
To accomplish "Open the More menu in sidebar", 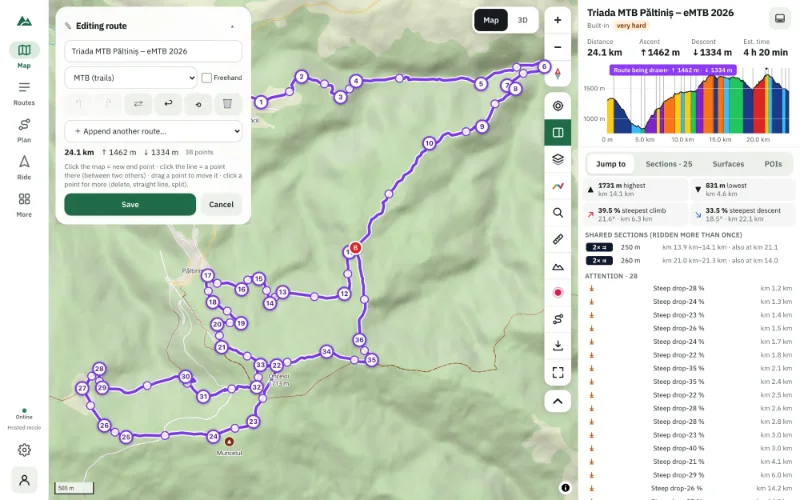I will point(24,205).
